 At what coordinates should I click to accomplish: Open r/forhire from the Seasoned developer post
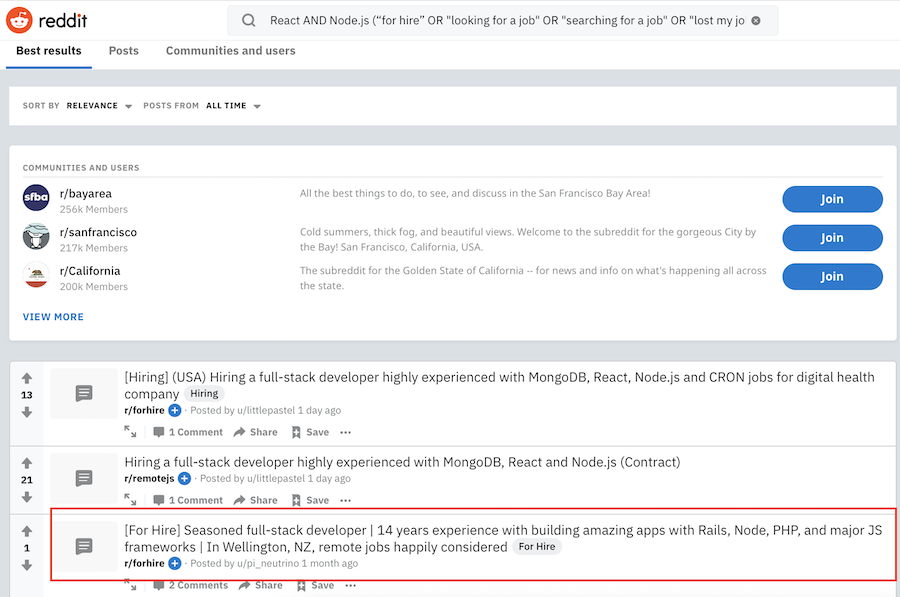coord(145,563)
